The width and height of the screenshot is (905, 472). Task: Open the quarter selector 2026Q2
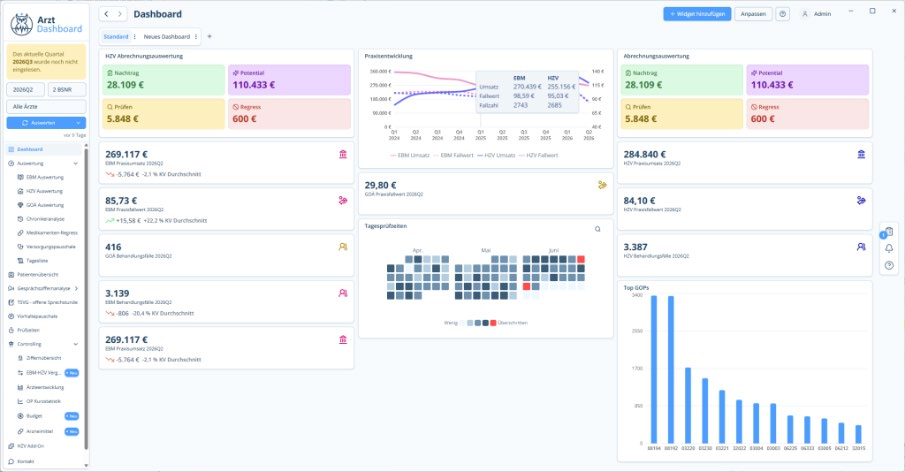pos(25,89)
